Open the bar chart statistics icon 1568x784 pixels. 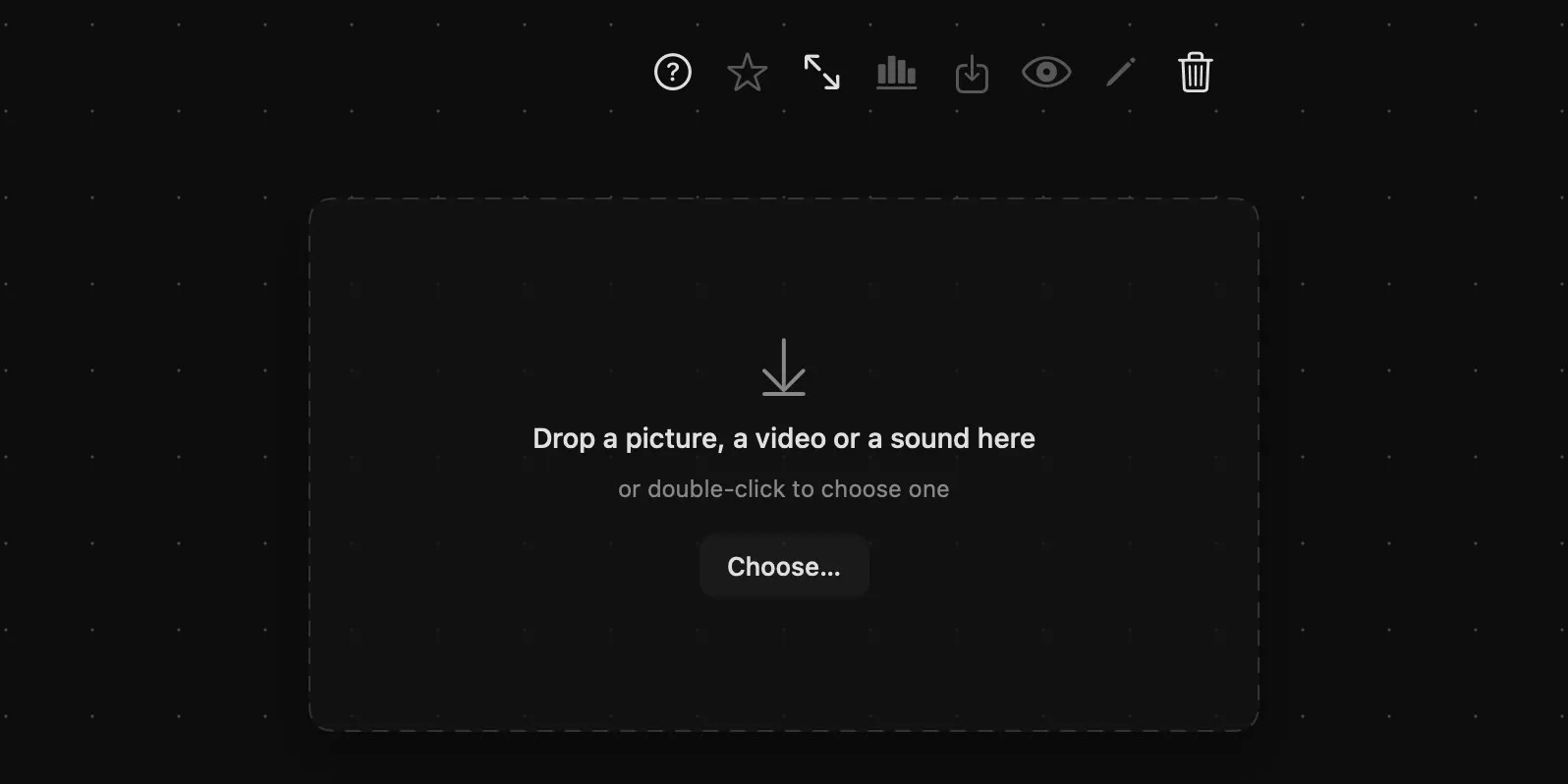[x=897, y=73]
